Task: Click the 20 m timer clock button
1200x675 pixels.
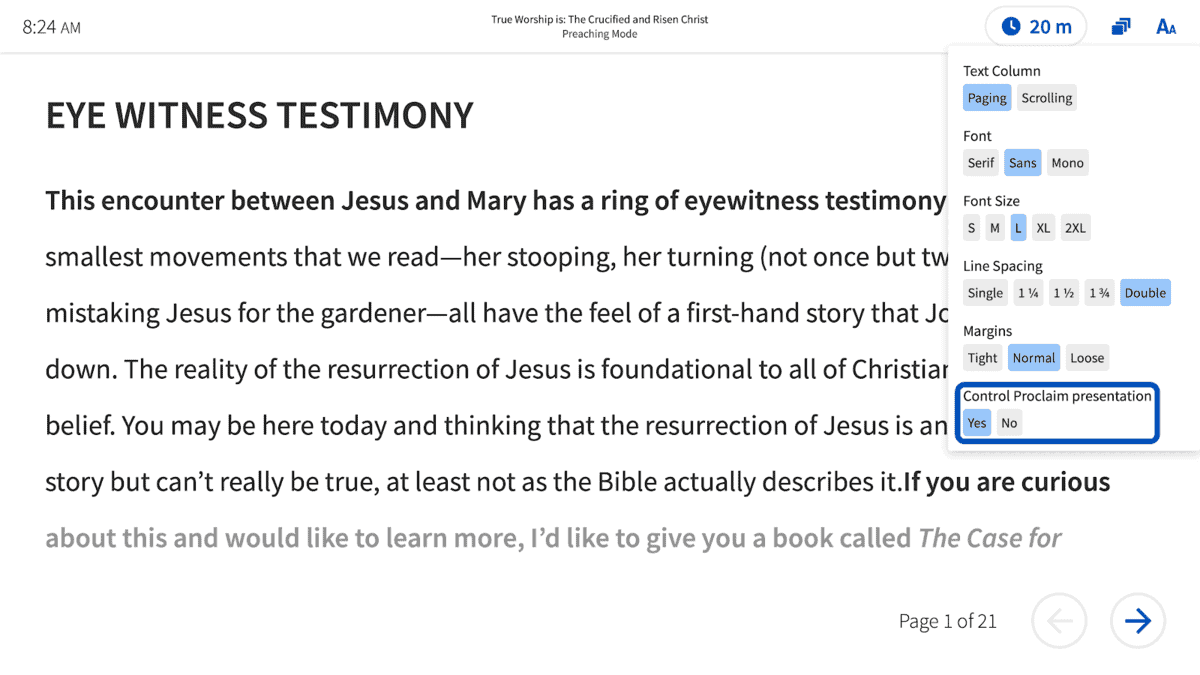Action: (x=1036, y=27)
